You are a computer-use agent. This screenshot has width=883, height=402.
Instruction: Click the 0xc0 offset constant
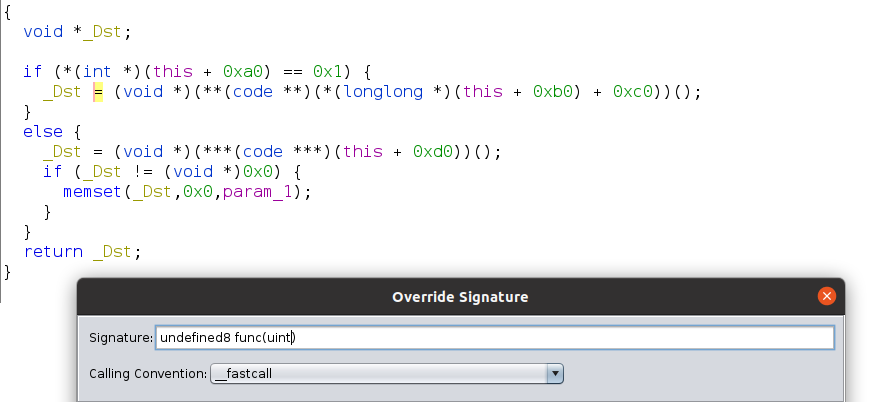[x=633, y=92]
